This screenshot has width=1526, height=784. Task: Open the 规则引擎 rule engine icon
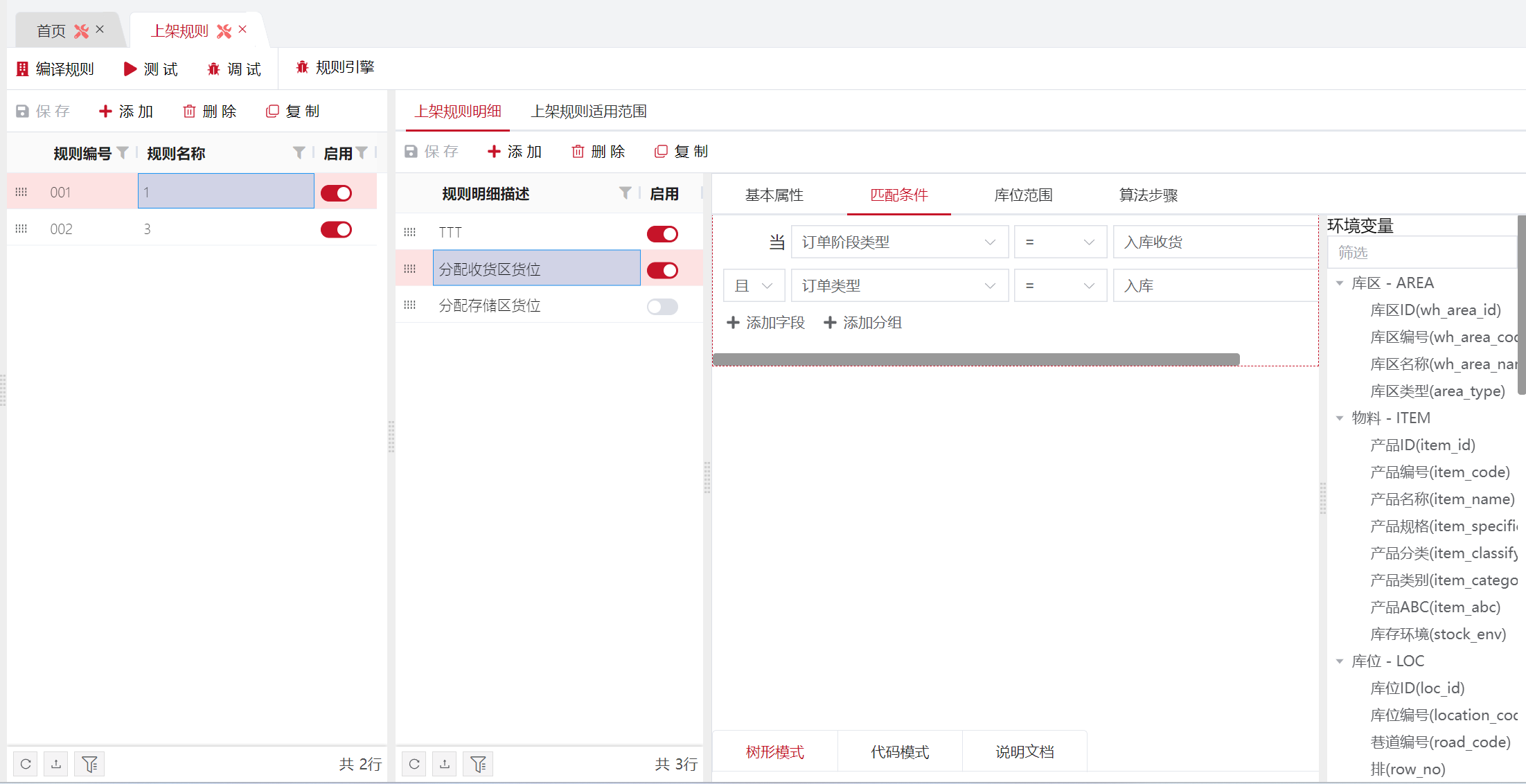click(x=302, y=67)
